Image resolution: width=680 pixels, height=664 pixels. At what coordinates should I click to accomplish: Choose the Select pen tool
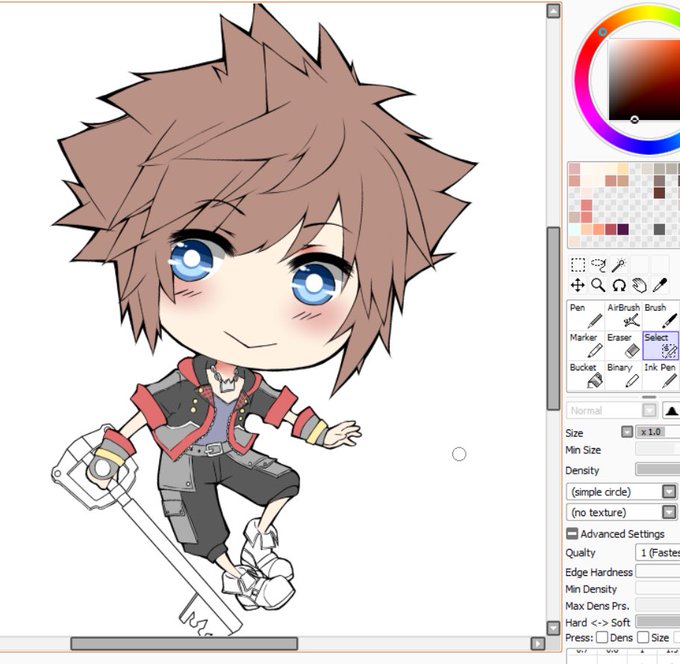click(x=660, y=346)
